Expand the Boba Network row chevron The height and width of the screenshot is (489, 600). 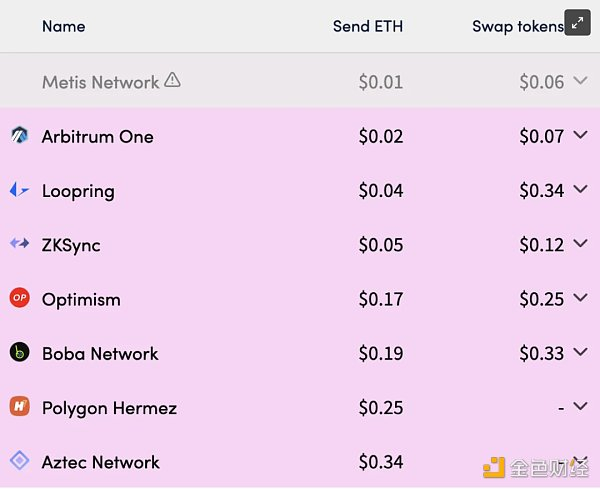(x=580, y=352)
